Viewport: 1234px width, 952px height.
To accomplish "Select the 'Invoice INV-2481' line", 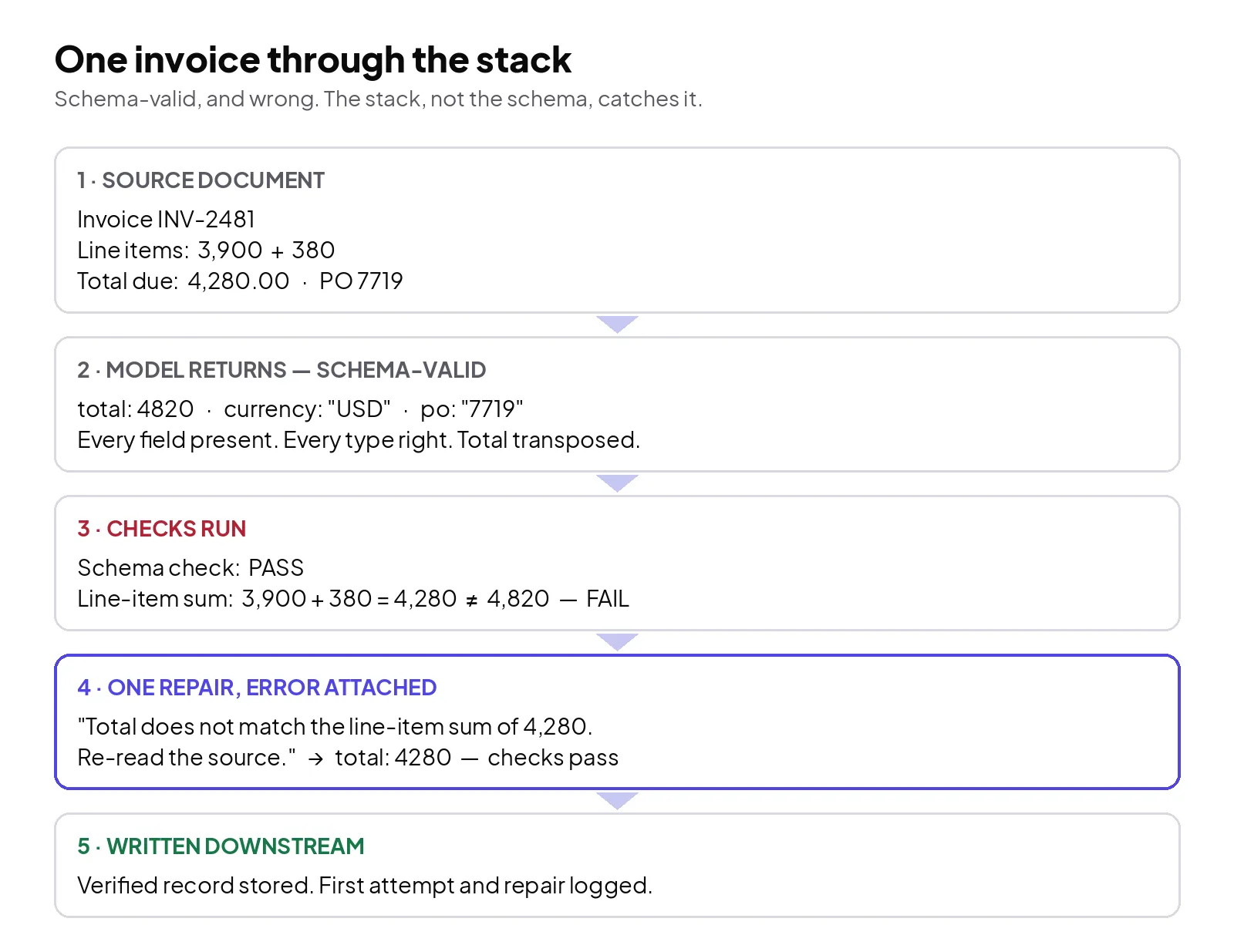I will click(x=166, y=220).
